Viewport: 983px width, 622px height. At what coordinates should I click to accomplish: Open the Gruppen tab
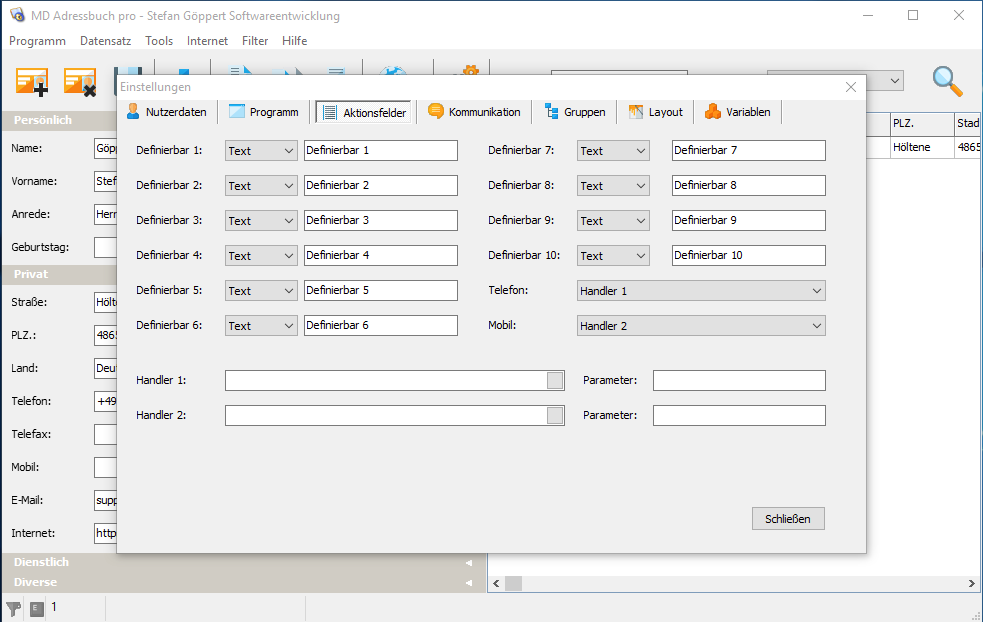(575, 112)
